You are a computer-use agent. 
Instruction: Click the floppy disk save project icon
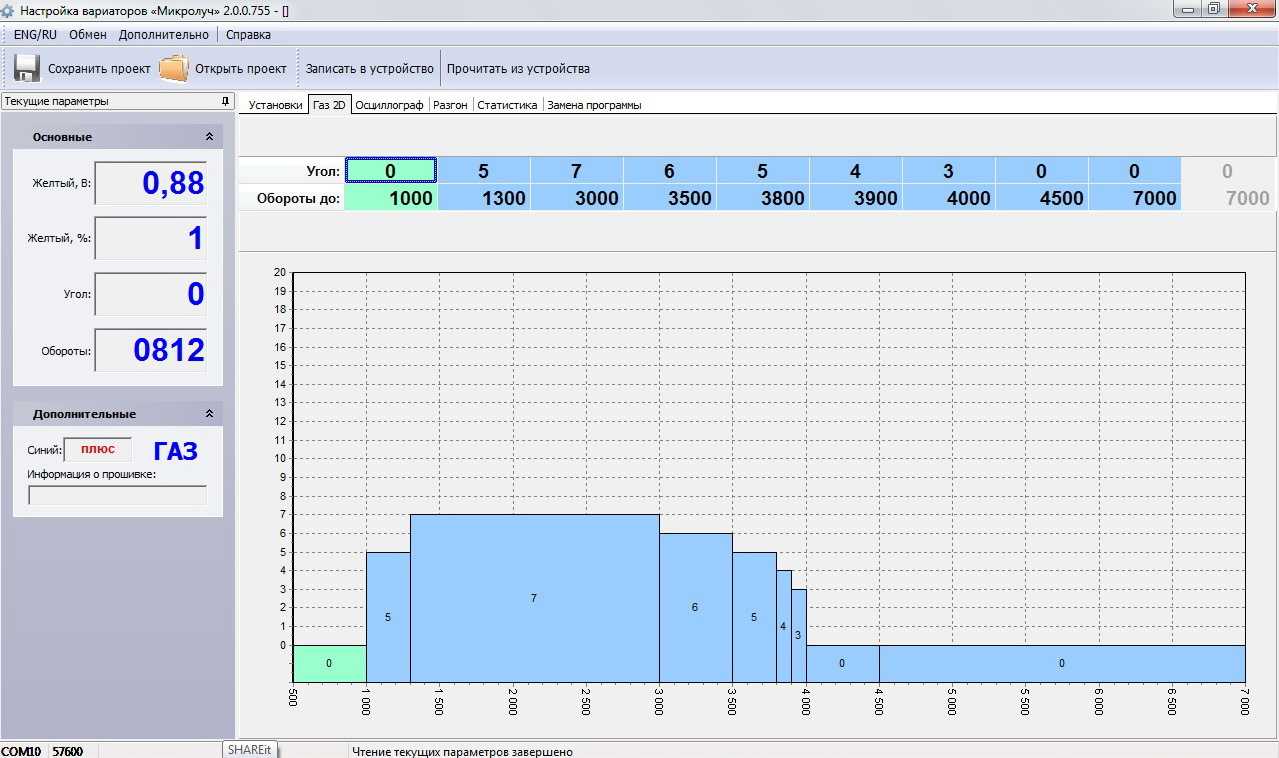tap(27, 68)
